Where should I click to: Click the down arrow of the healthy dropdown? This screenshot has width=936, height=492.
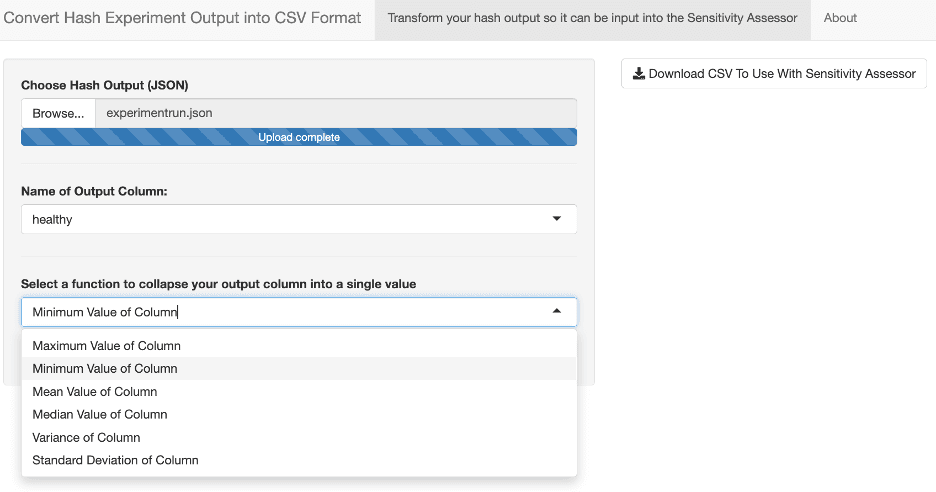557,219
